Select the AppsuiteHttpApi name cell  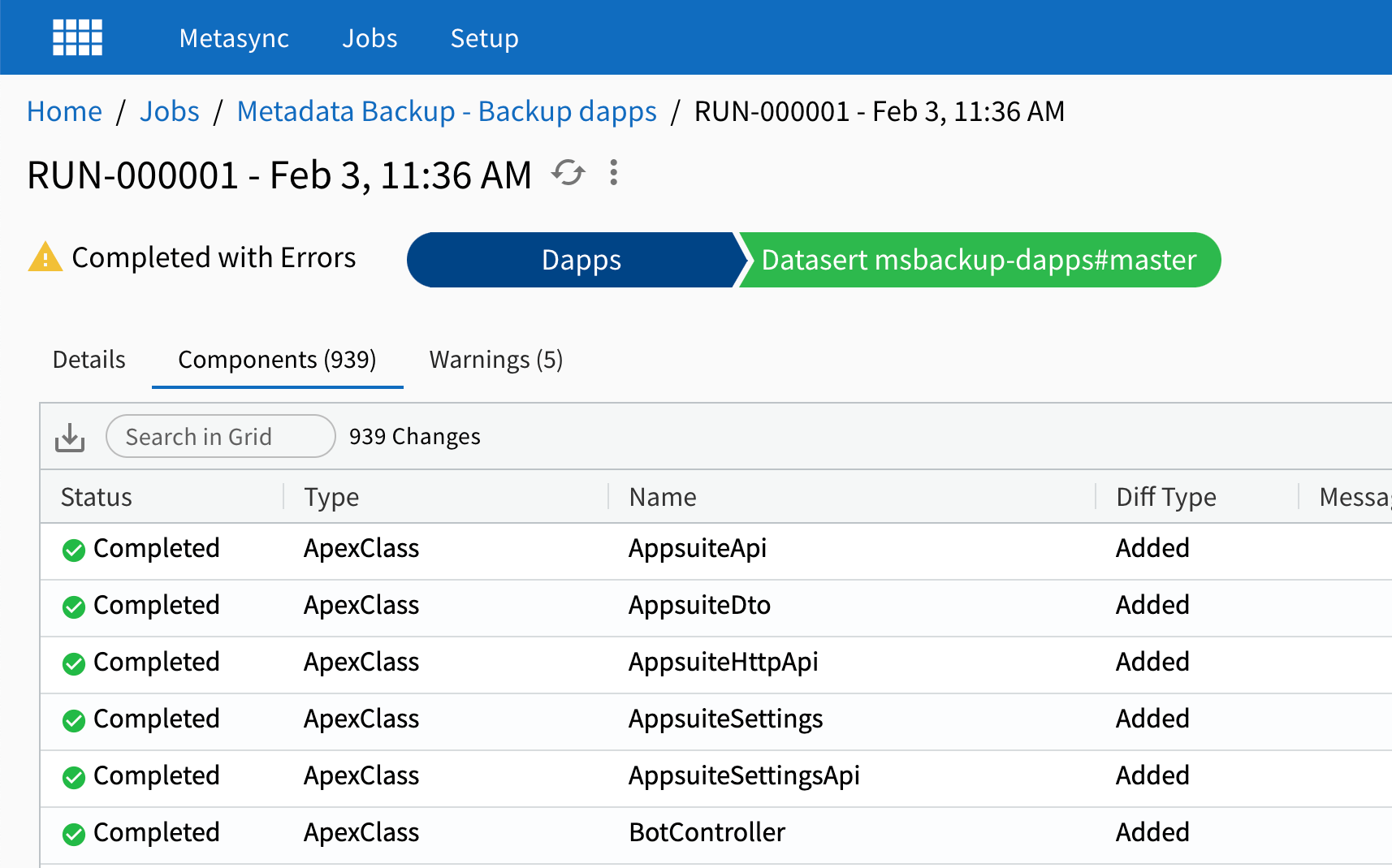point(724,662)
